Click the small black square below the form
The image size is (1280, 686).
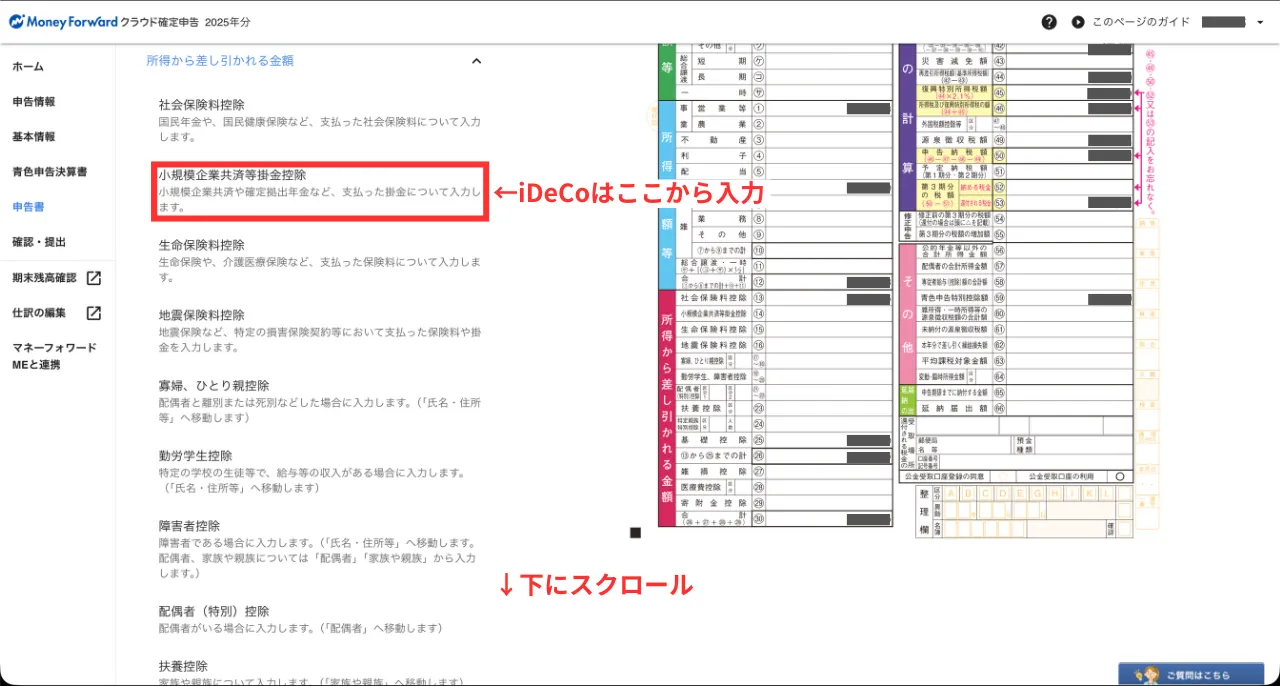click(x=635, y=533)
